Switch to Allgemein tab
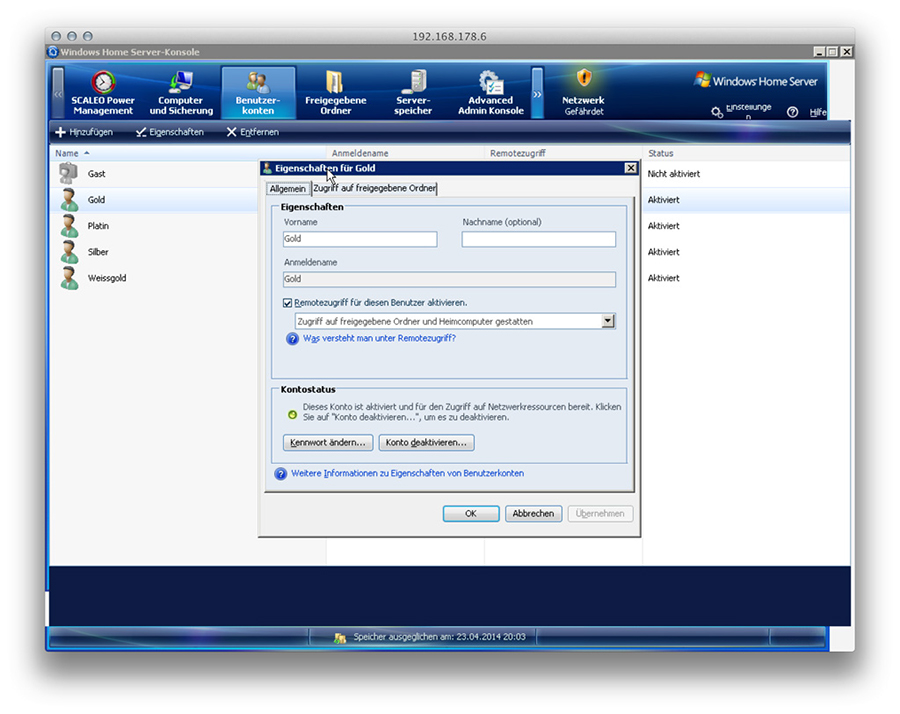Viewport: 900px width, 714px height. tap(288, 188)
